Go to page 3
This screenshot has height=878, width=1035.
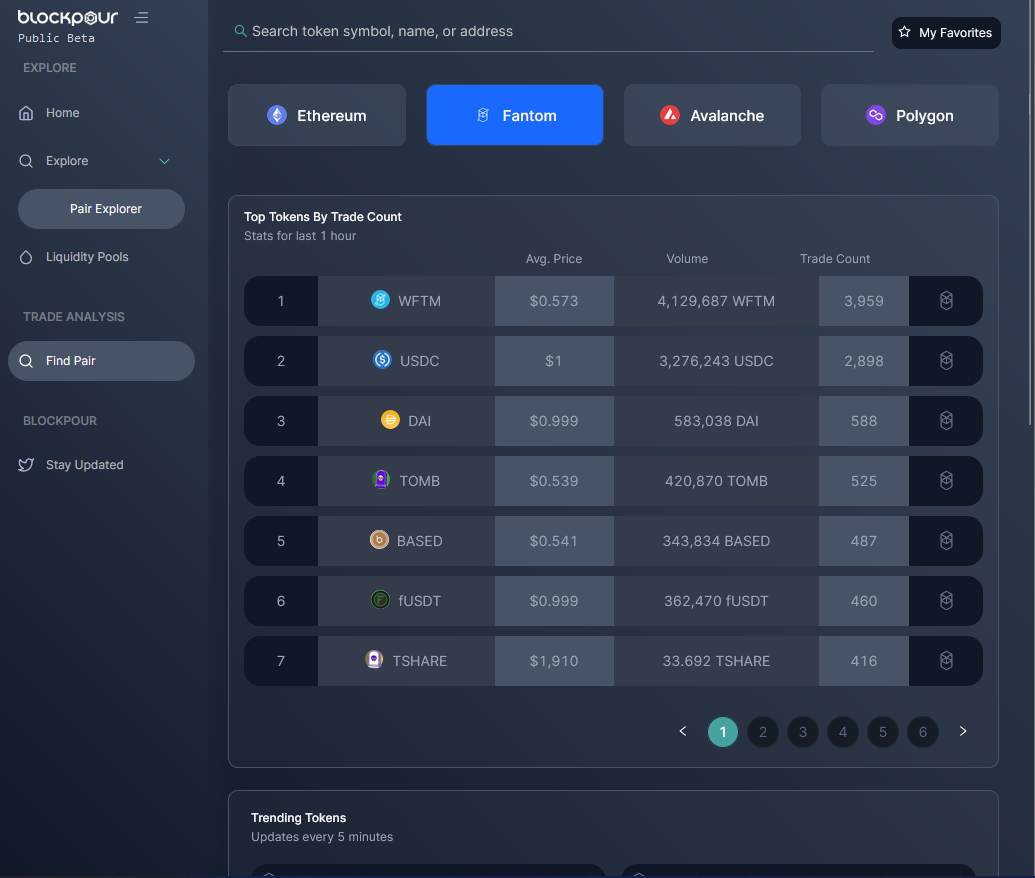coord(803,732)
